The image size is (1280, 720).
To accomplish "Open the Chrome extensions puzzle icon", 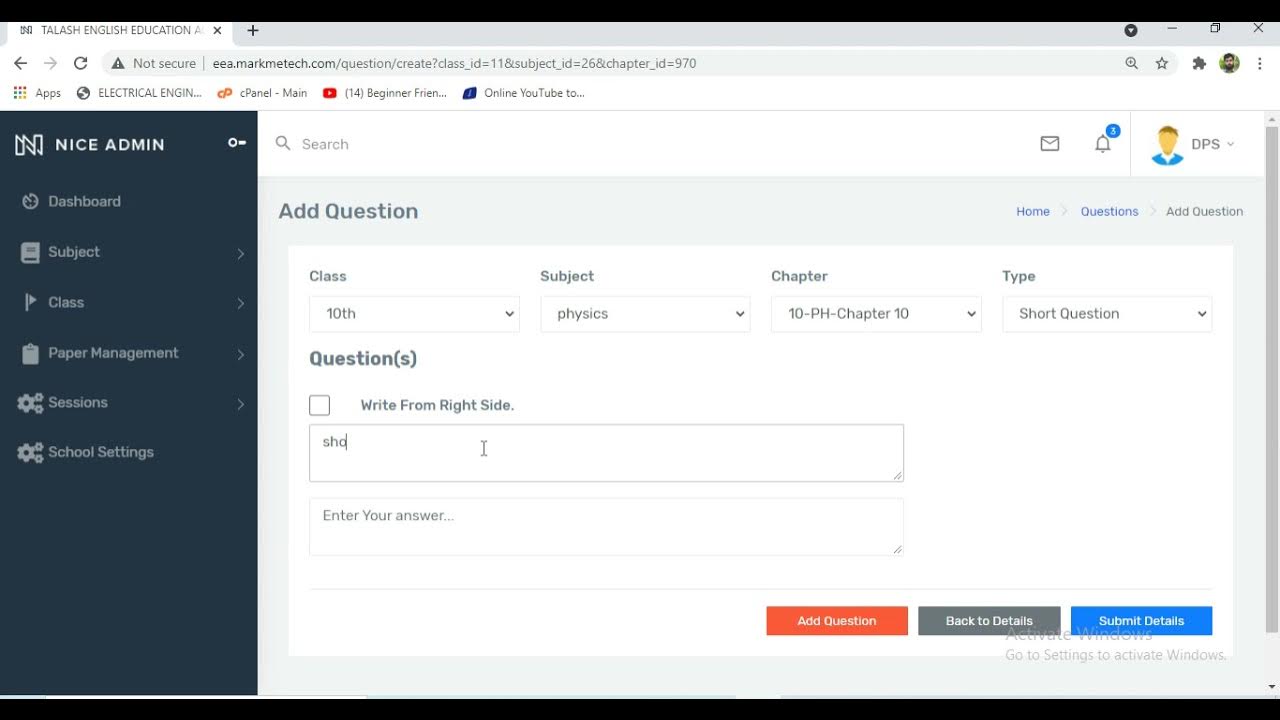I will [x=1199, y=63].
